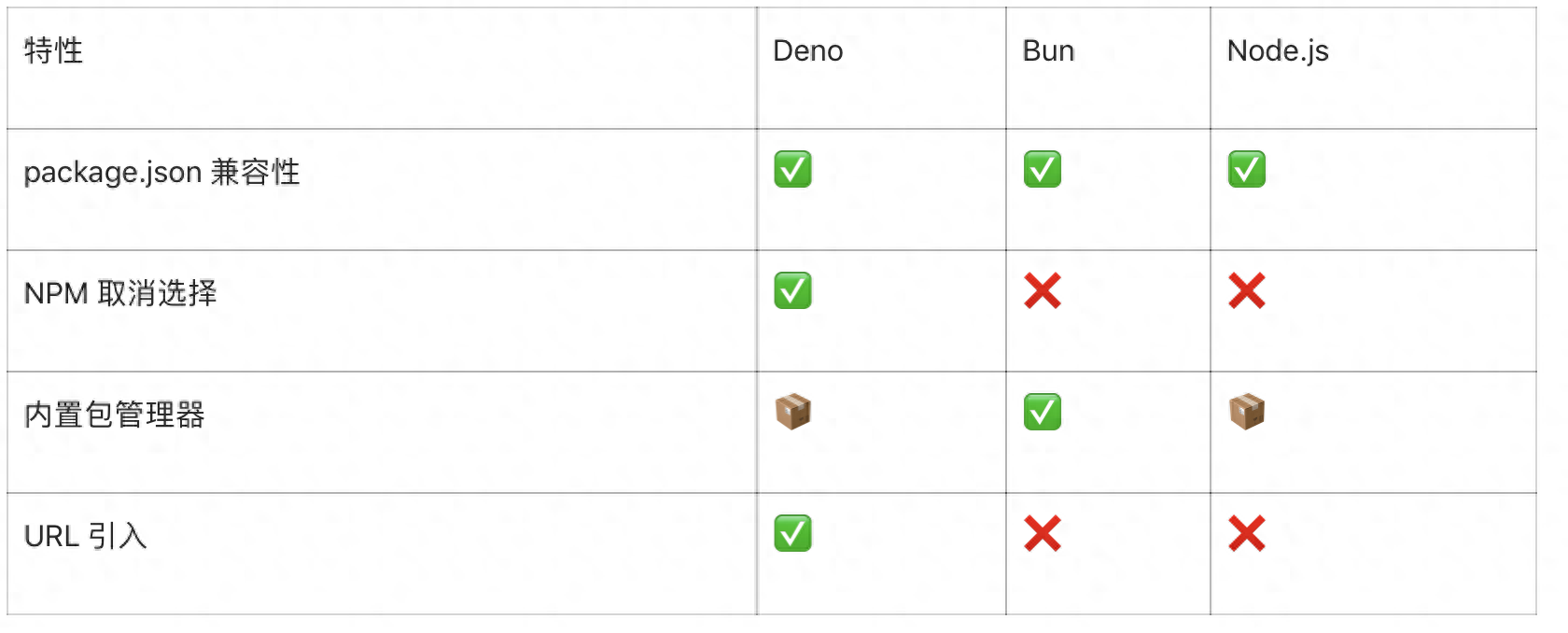This screenshot has width=1568, height=633.
Task: Select the Bun column header
Action: click(1048, 50)
